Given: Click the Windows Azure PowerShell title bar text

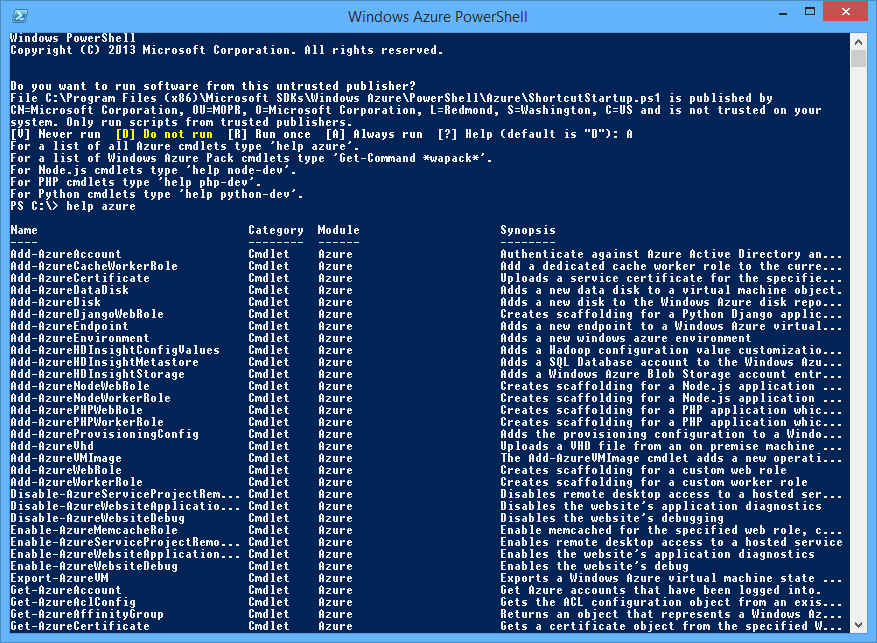Looking at the screenshot, I should tap(438, 16).
